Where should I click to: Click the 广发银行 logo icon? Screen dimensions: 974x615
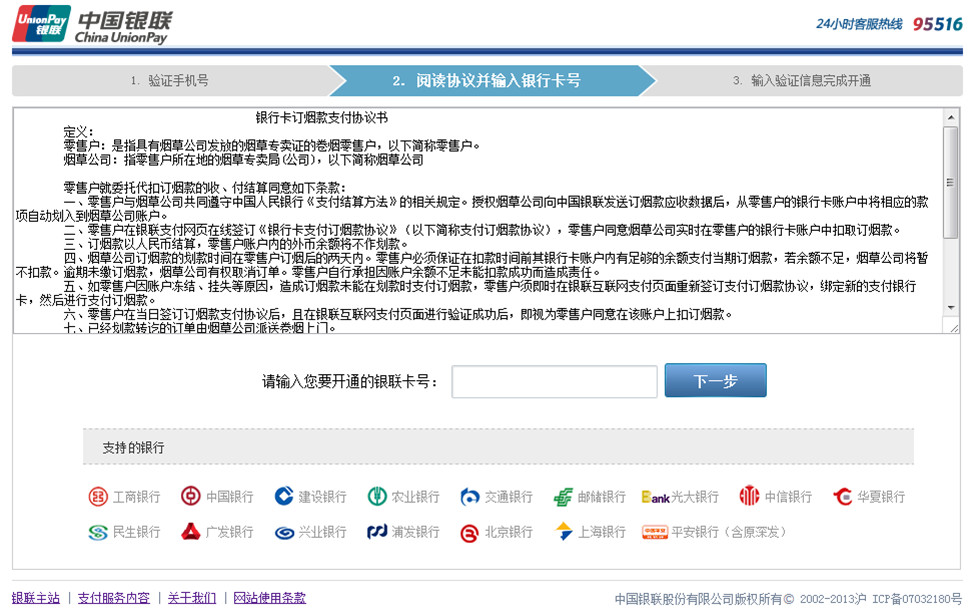click(x=191, y=532)
